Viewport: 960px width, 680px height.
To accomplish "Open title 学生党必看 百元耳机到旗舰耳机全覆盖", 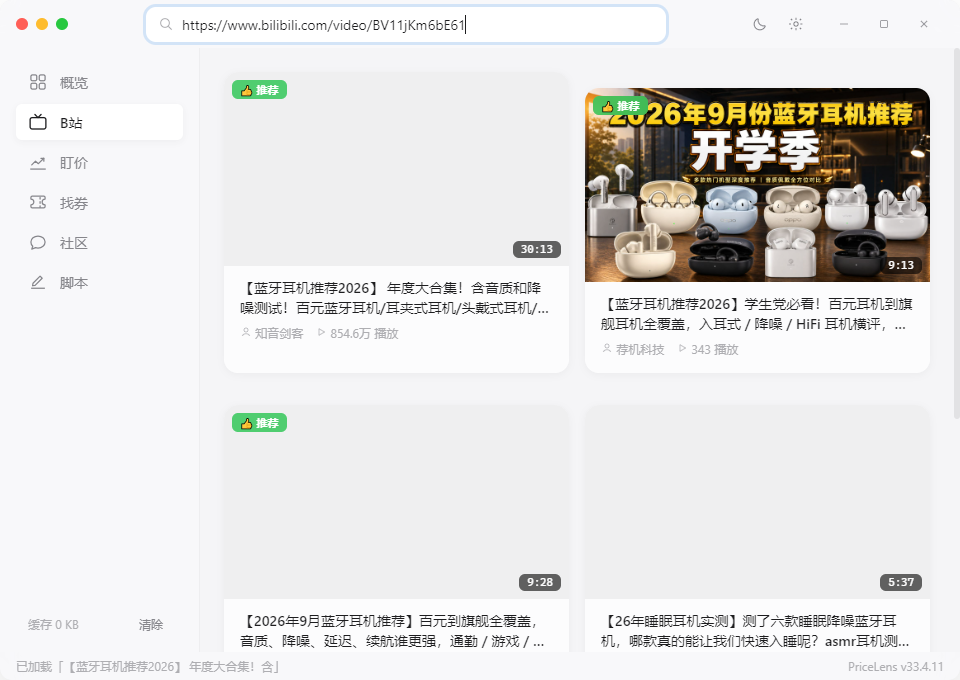I will (756, 314).
